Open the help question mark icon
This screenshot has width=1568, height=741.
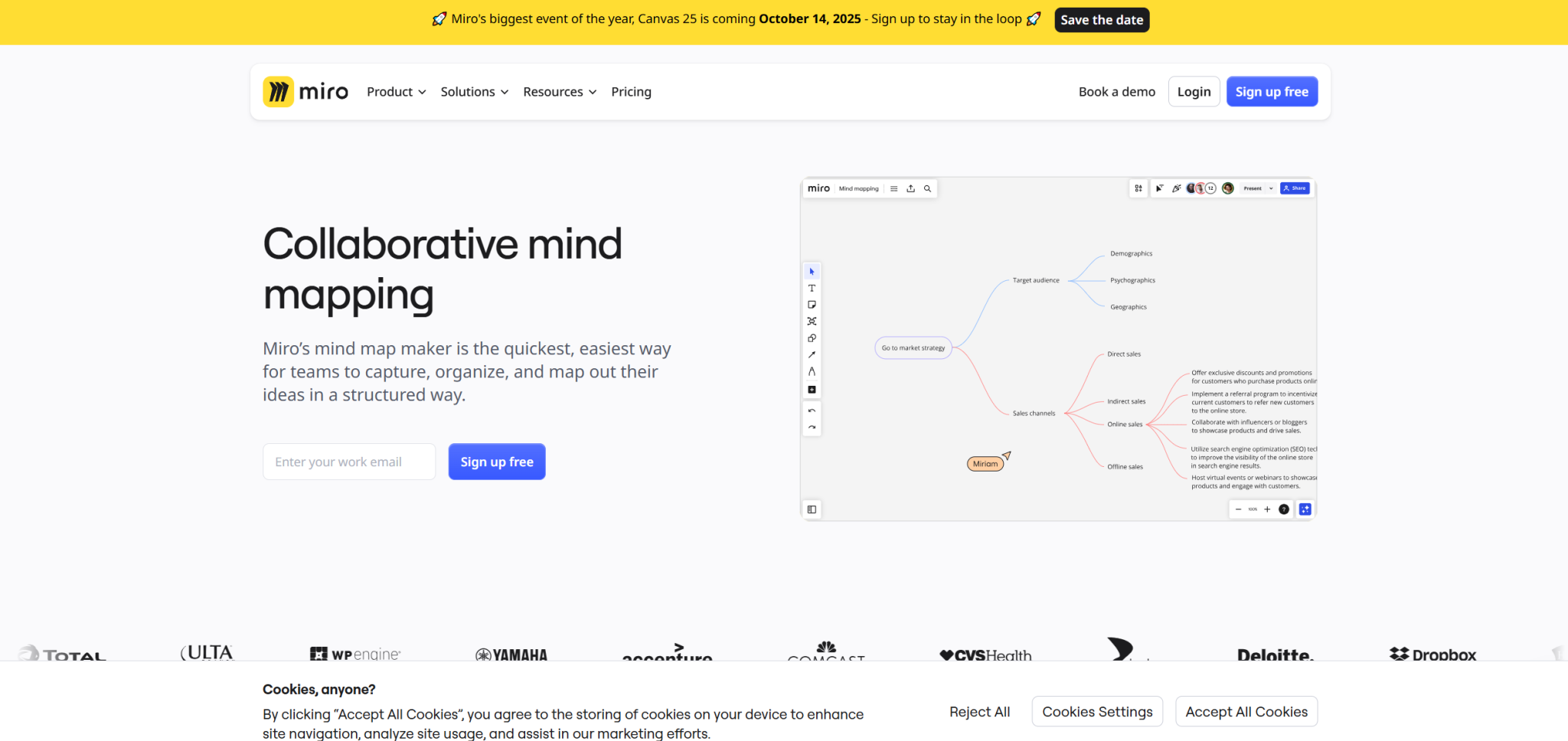[1284, 510]
